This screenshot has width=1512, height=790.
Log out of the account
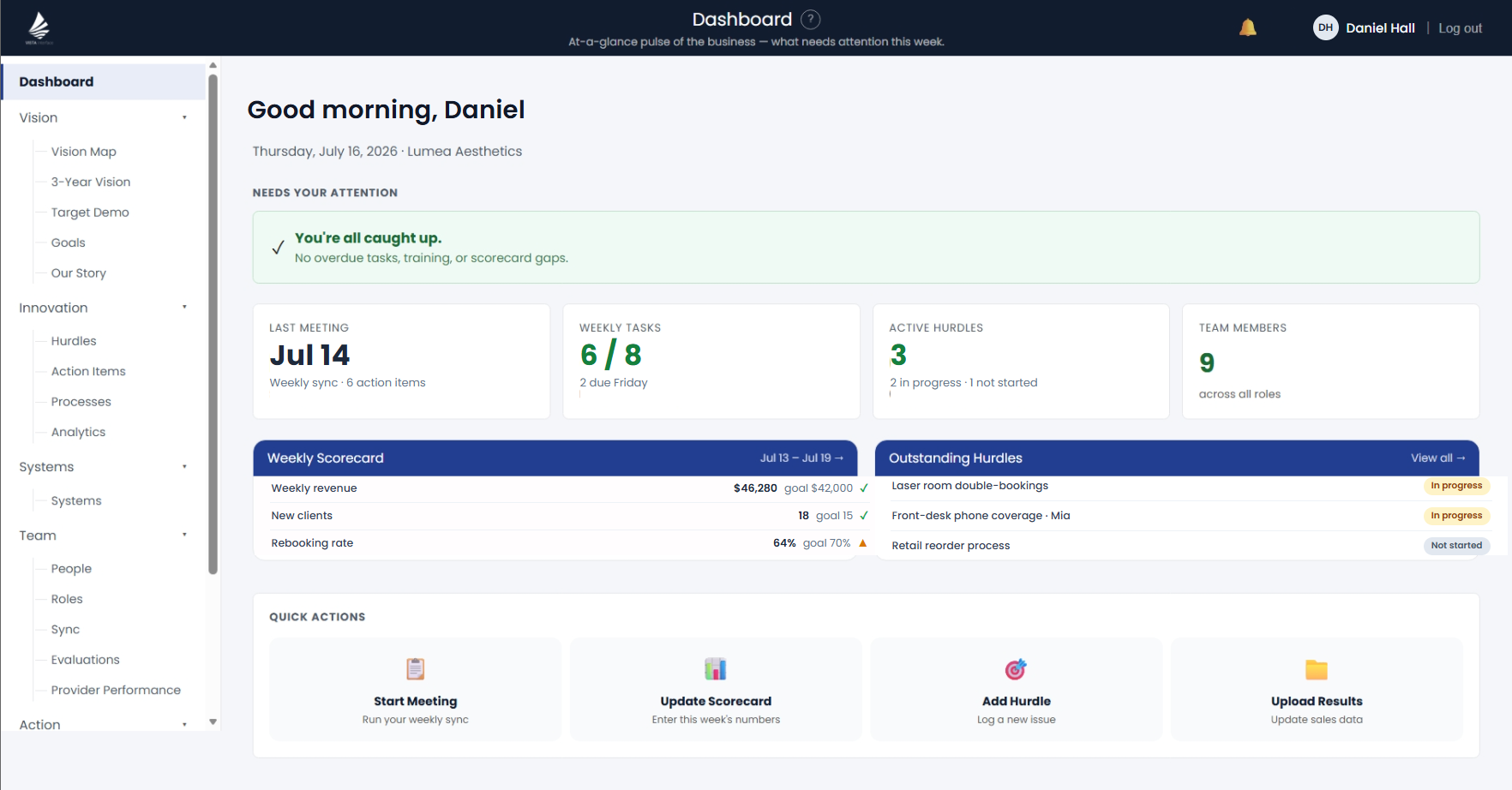point(1460,28)
